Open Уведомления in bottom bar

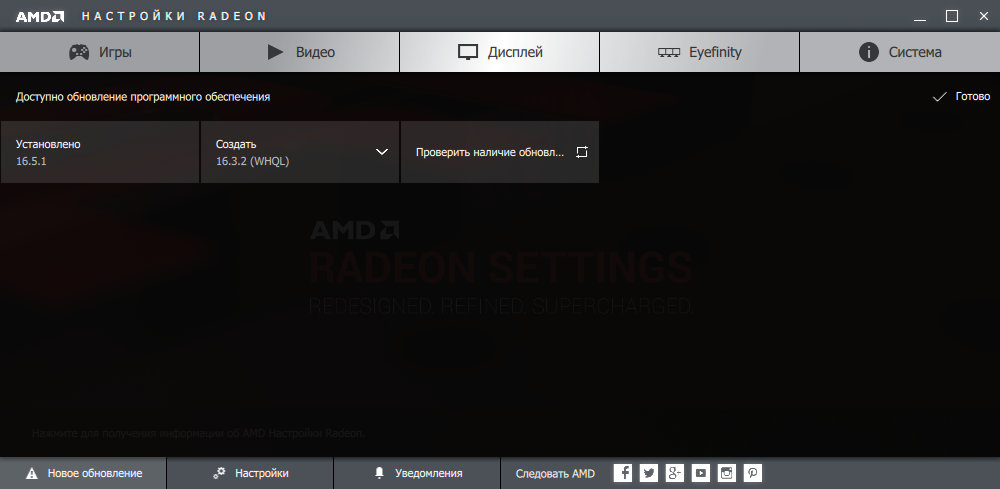point(417,473)
